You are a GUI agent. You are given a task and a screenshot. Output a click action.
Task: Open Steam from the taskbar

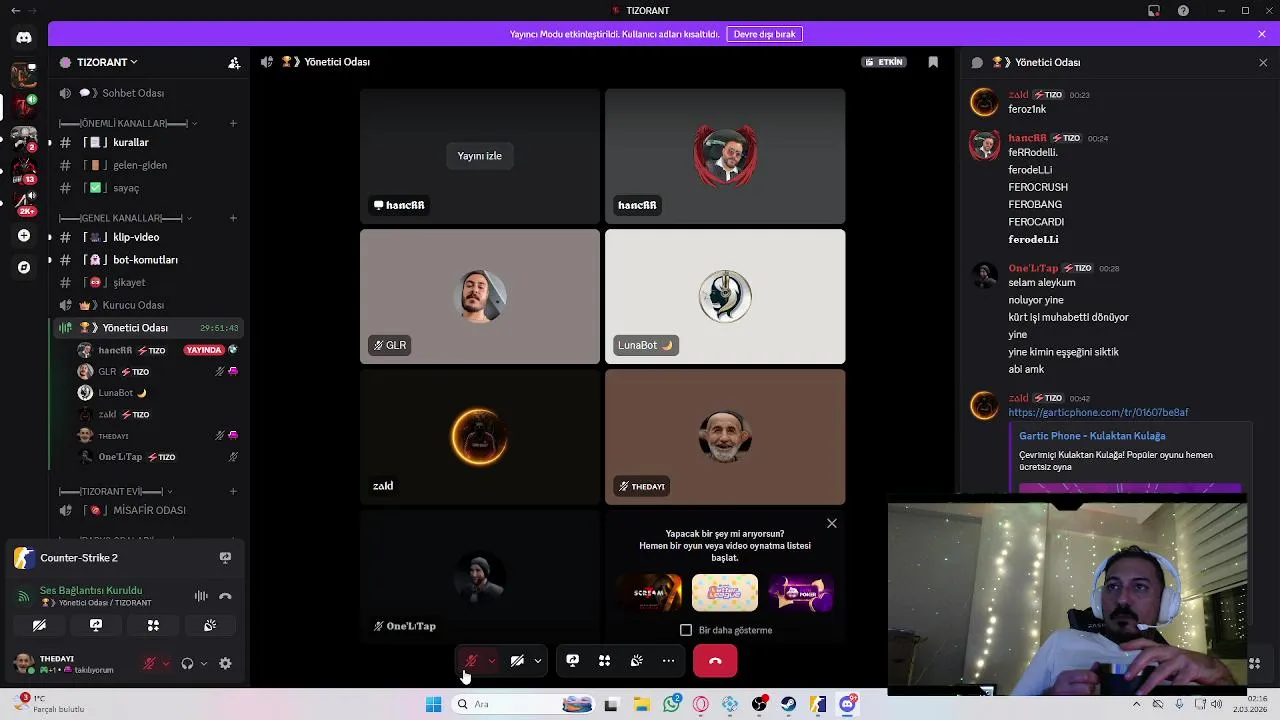(789, 704)
